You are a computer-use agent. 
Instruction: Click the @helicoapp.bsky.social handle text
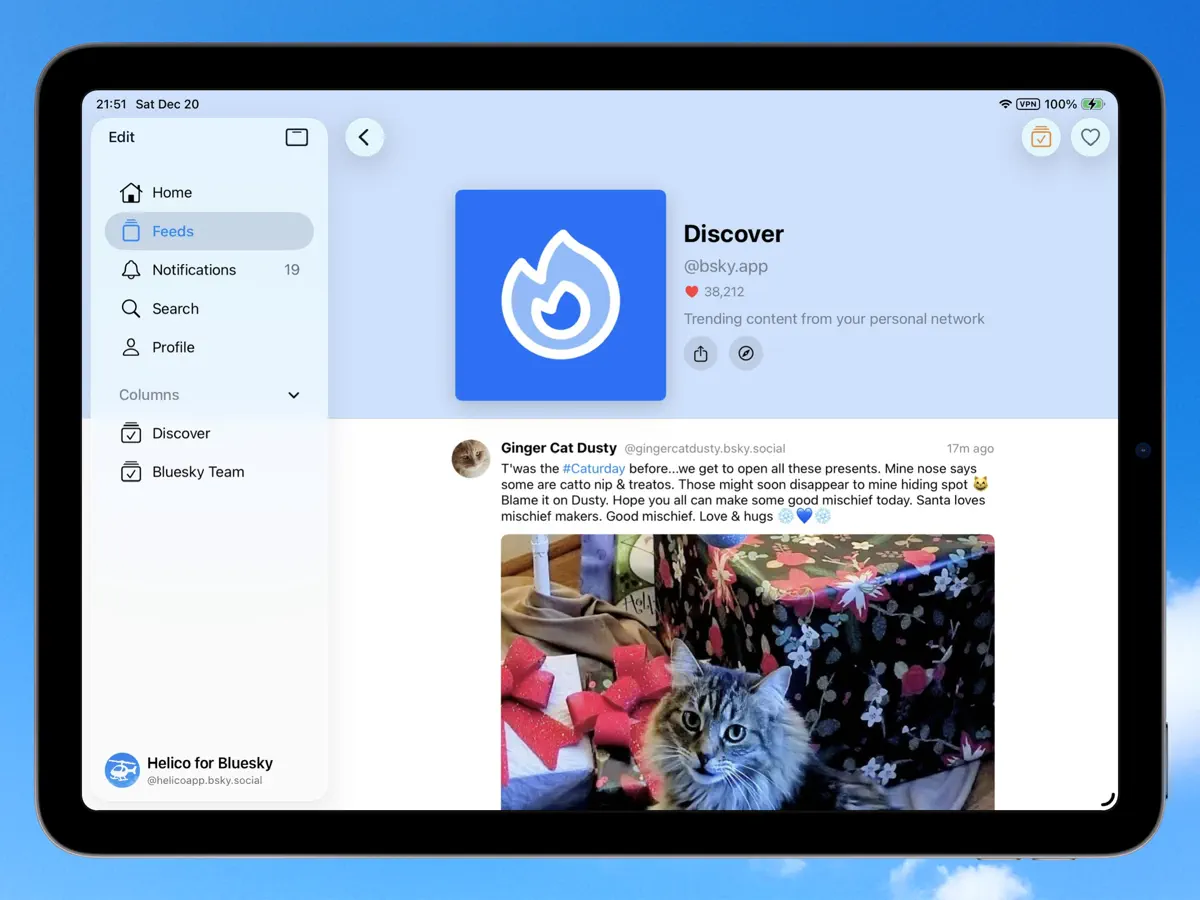click(205, 780)
